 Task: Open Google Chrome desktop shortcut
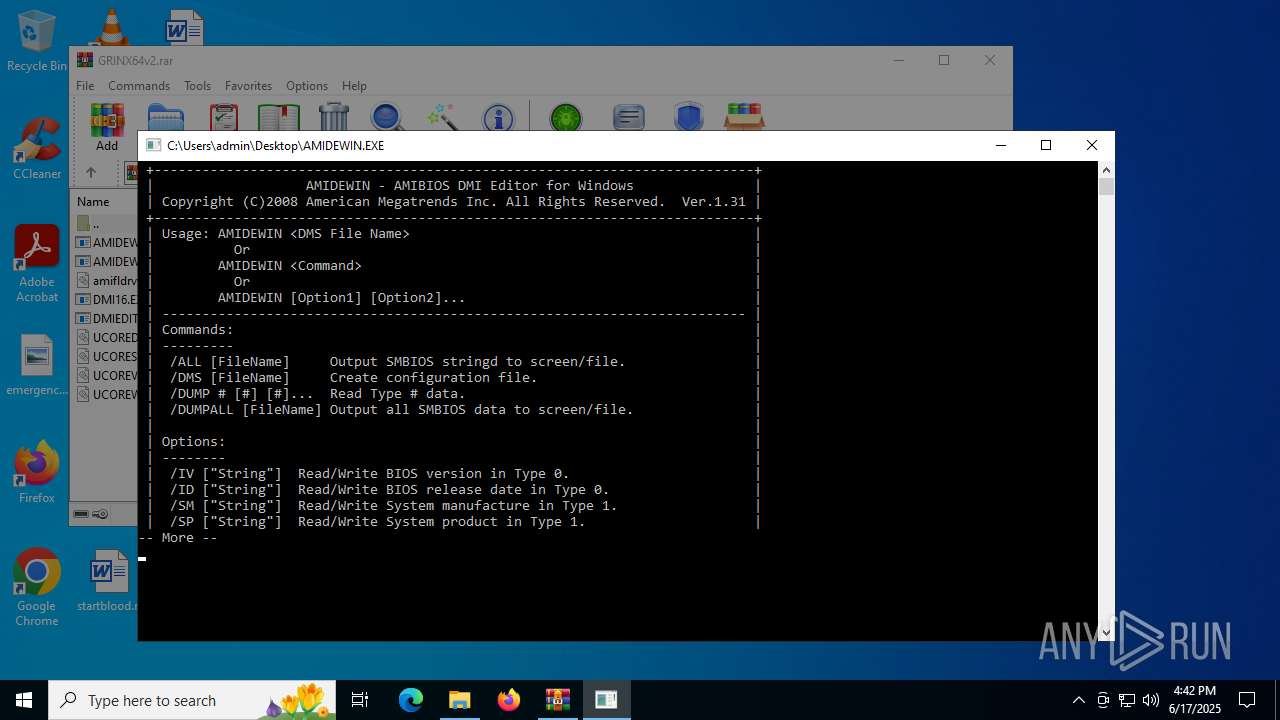pos(36,587)
